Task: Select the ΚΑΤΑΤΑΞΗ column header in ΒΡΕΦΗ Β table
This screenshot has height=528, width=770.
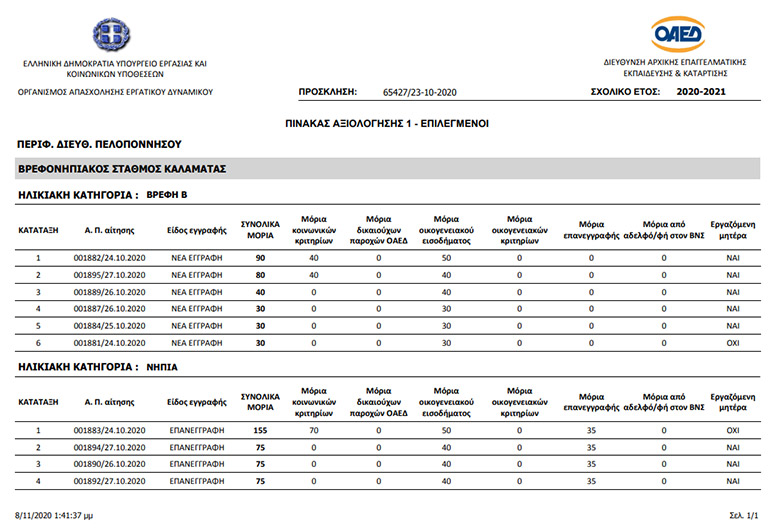Action: tap(38, 230)
